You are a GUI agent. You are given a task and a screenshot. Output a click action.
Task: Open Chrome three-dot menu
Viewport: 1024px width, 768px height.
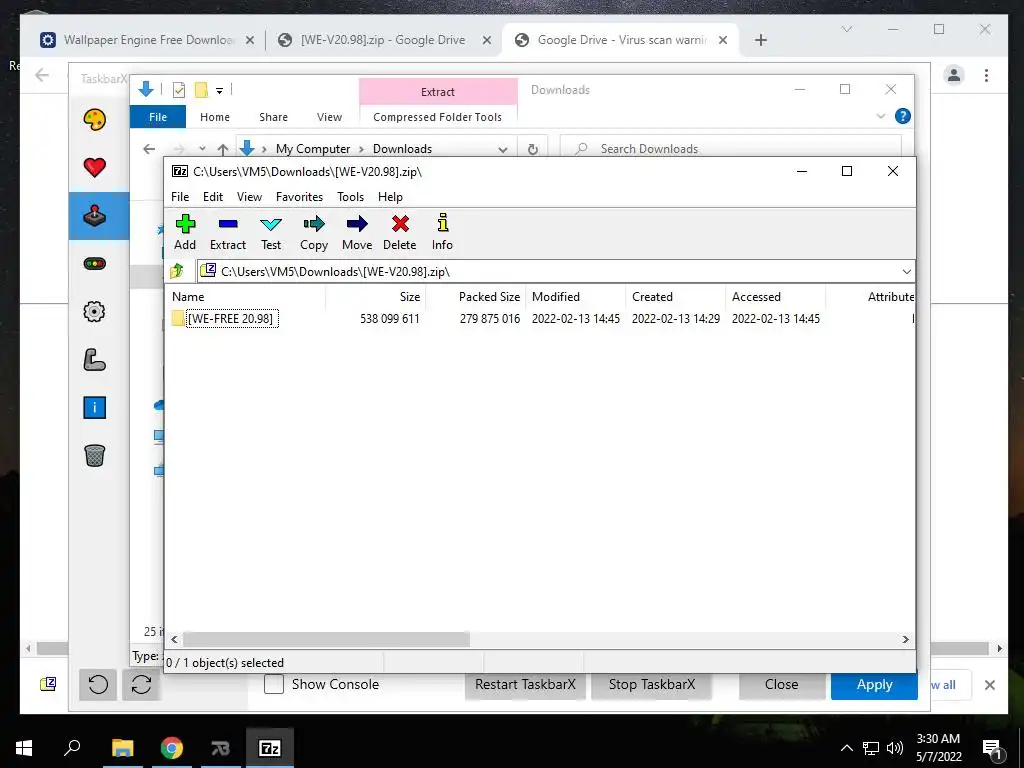(x=986, y=75)
